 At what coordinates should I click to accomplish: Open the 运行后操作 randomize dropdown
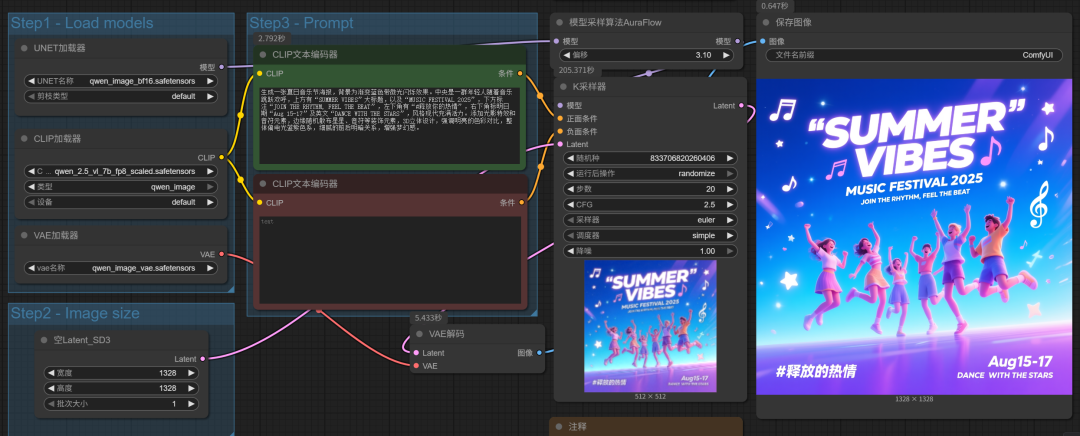click(x=650, y=174)
